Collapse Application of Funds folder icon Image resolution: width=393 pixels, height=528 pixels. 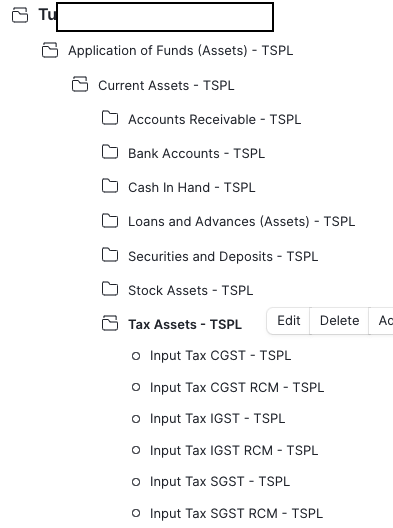click(50, 50)
